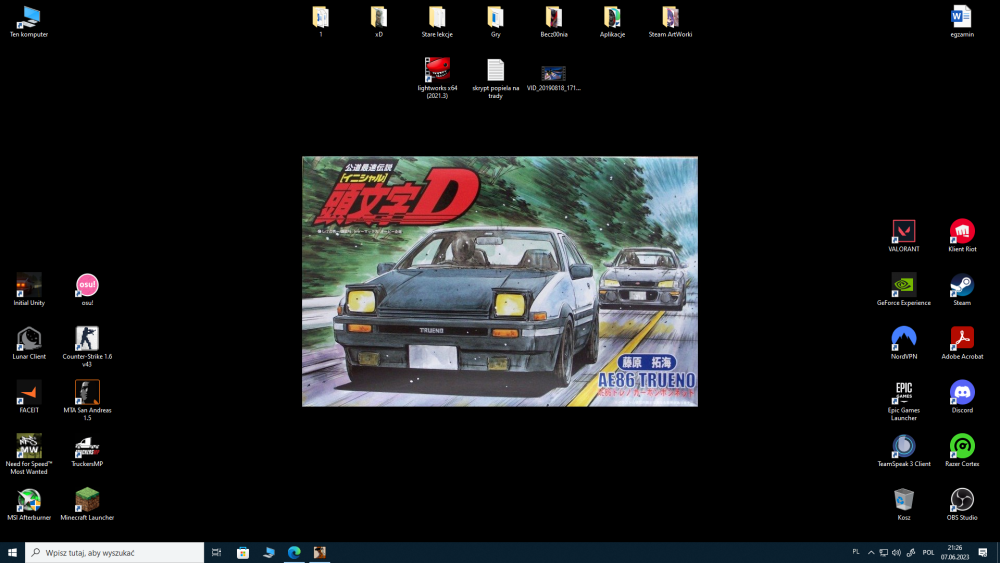Click the taskbar search box
Screen dimensions: 1000x563
pos(115,553)
